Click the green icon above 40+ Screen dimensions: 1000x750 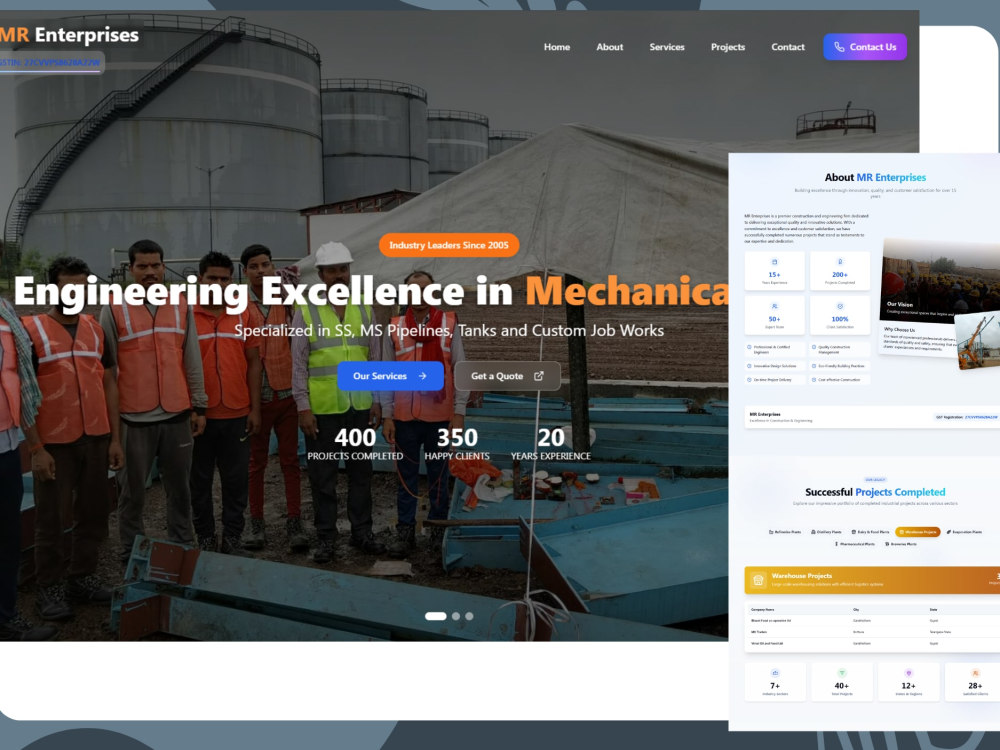click(x=842, y=673)
